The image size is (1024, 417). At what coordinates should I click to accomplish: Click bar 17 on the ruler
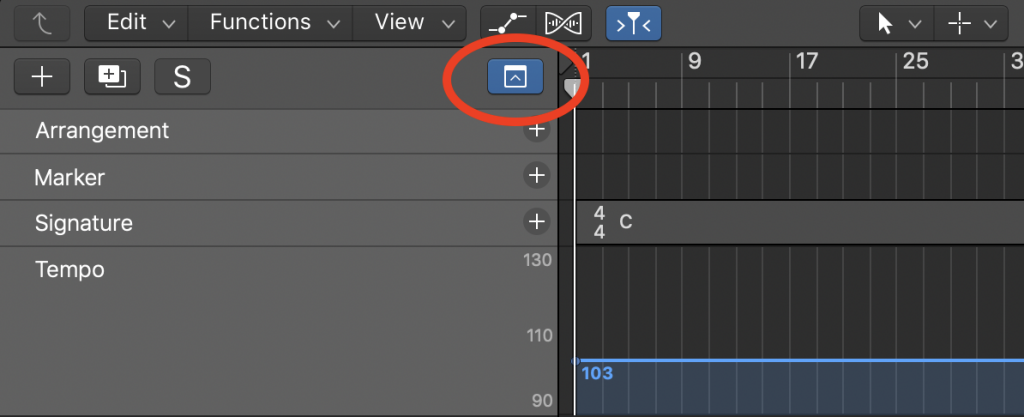pos(807,61)
